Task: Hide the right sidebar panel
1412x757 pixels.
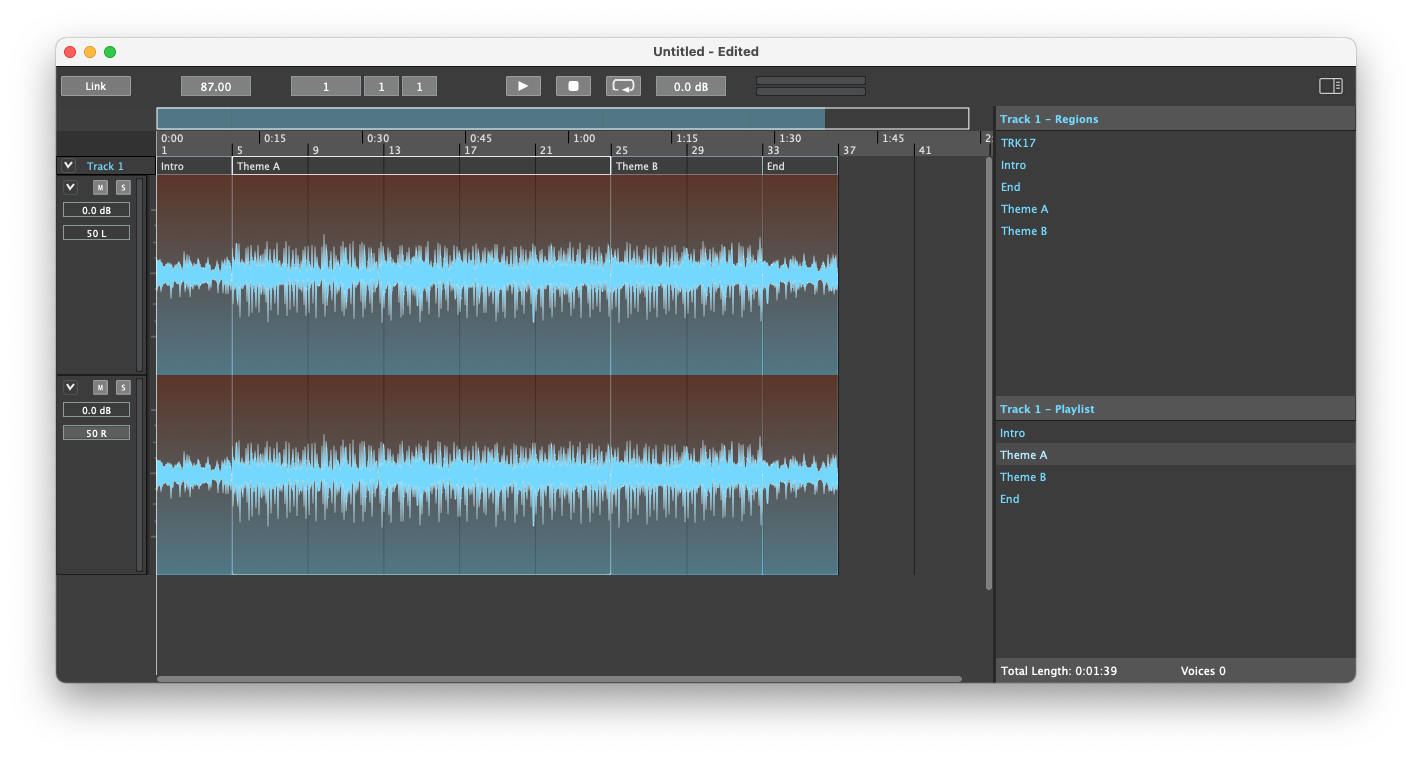Action: pyautogui.click(x=1330, y=86)
